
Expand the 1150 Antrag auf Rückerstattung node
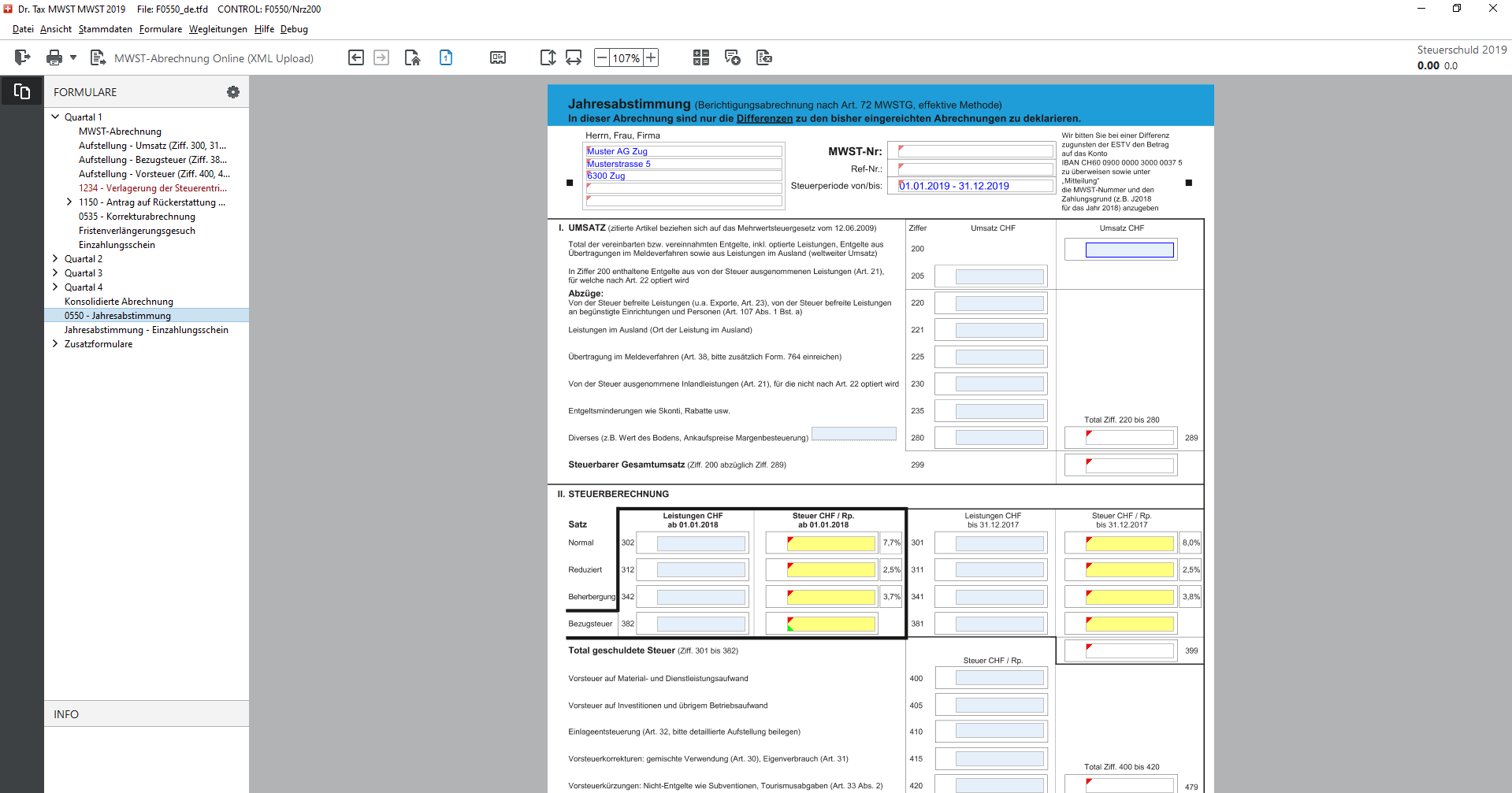(x=69, y=202)
